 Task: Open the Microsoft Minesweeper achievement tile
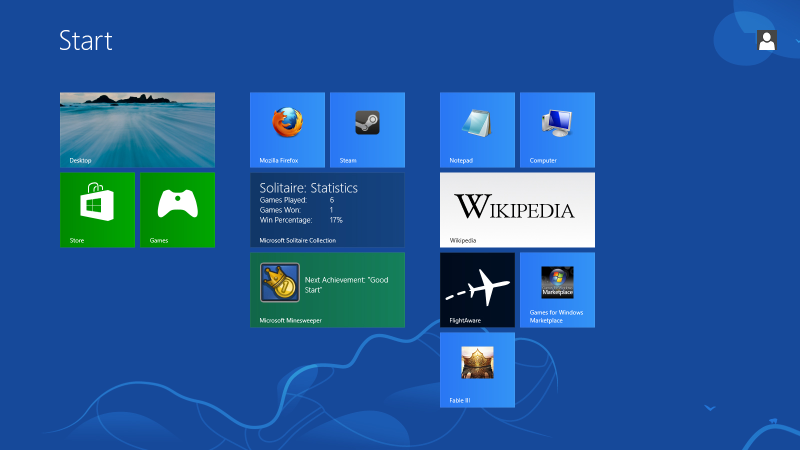[328, 290]
